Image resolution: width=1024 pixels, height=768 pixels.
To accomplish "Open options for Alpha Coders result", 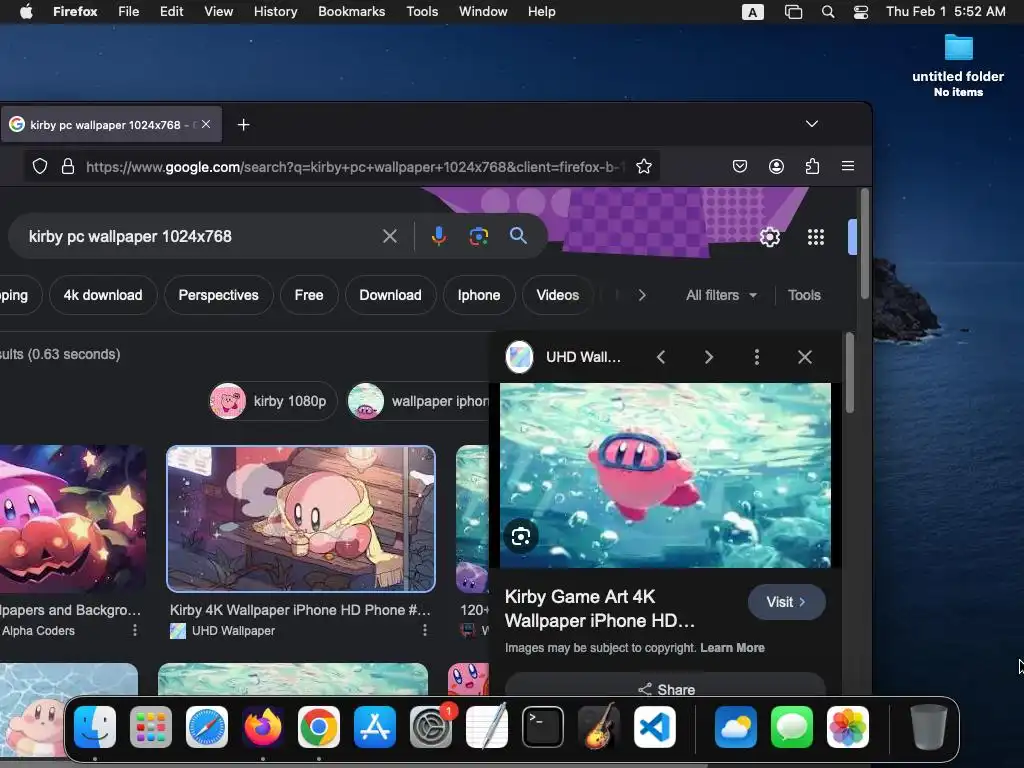I will [x=135, y=630].
